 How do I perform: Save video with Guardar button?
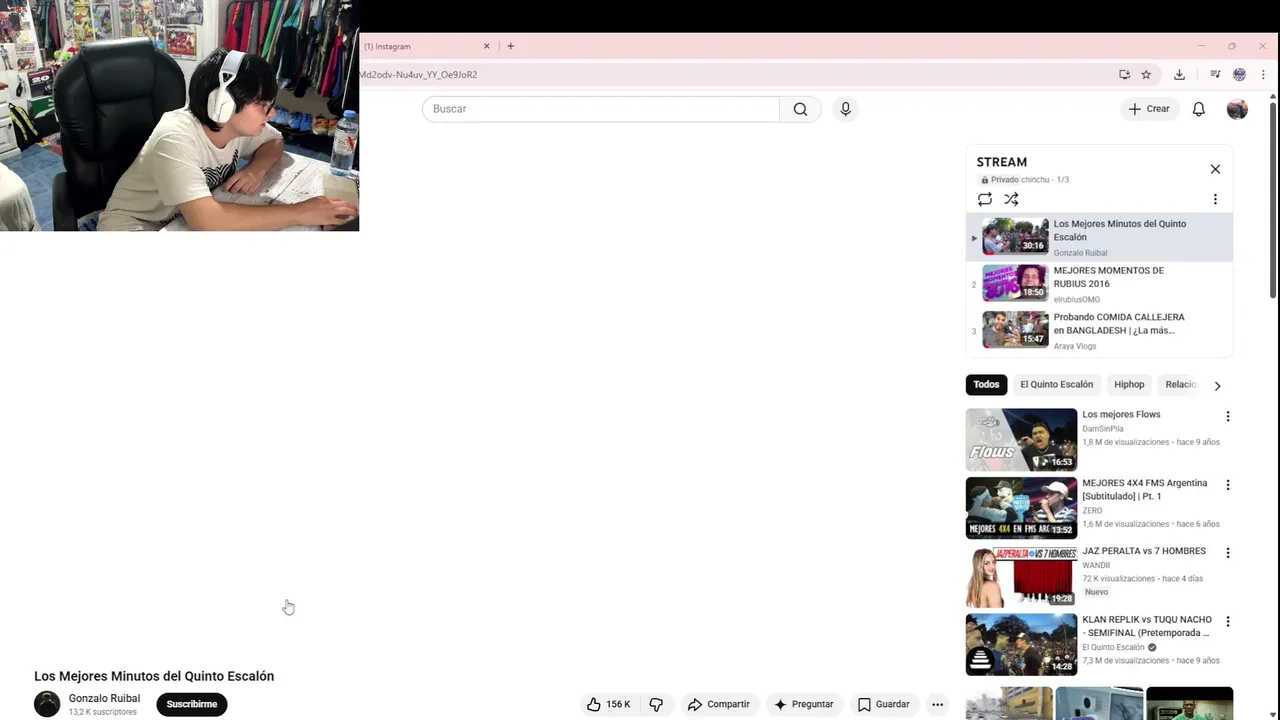click(x=884, y=704)
